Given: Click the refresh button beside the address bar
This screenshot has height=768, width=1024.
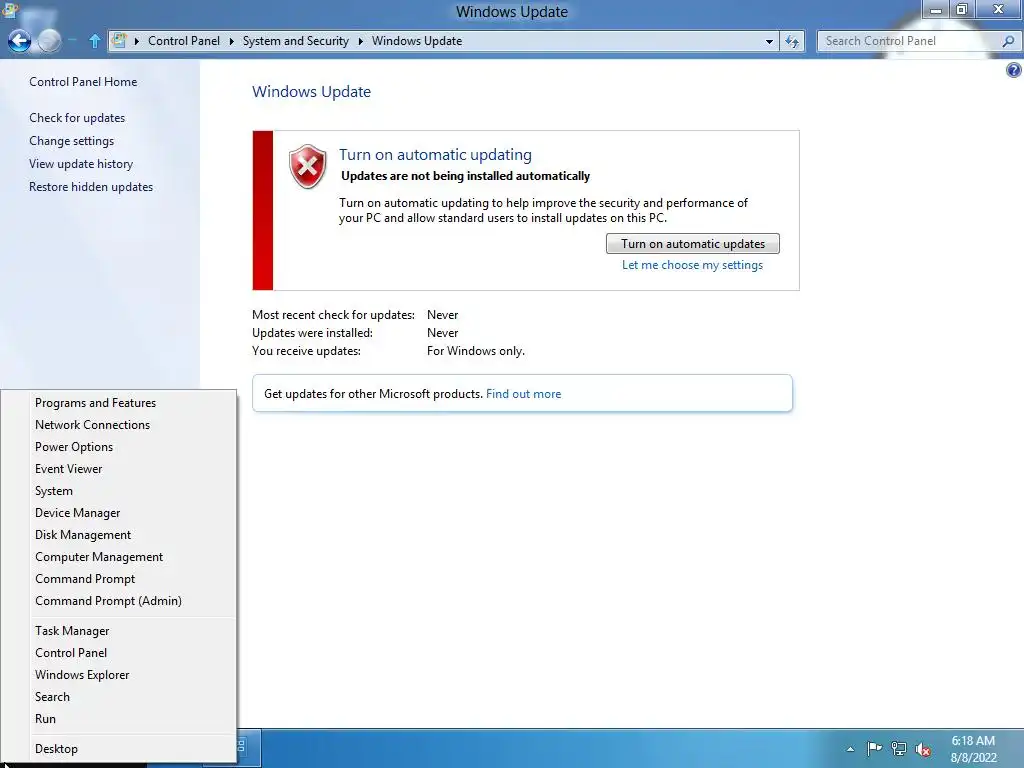Looking at the screenshot, I should [x=792, y=41].
